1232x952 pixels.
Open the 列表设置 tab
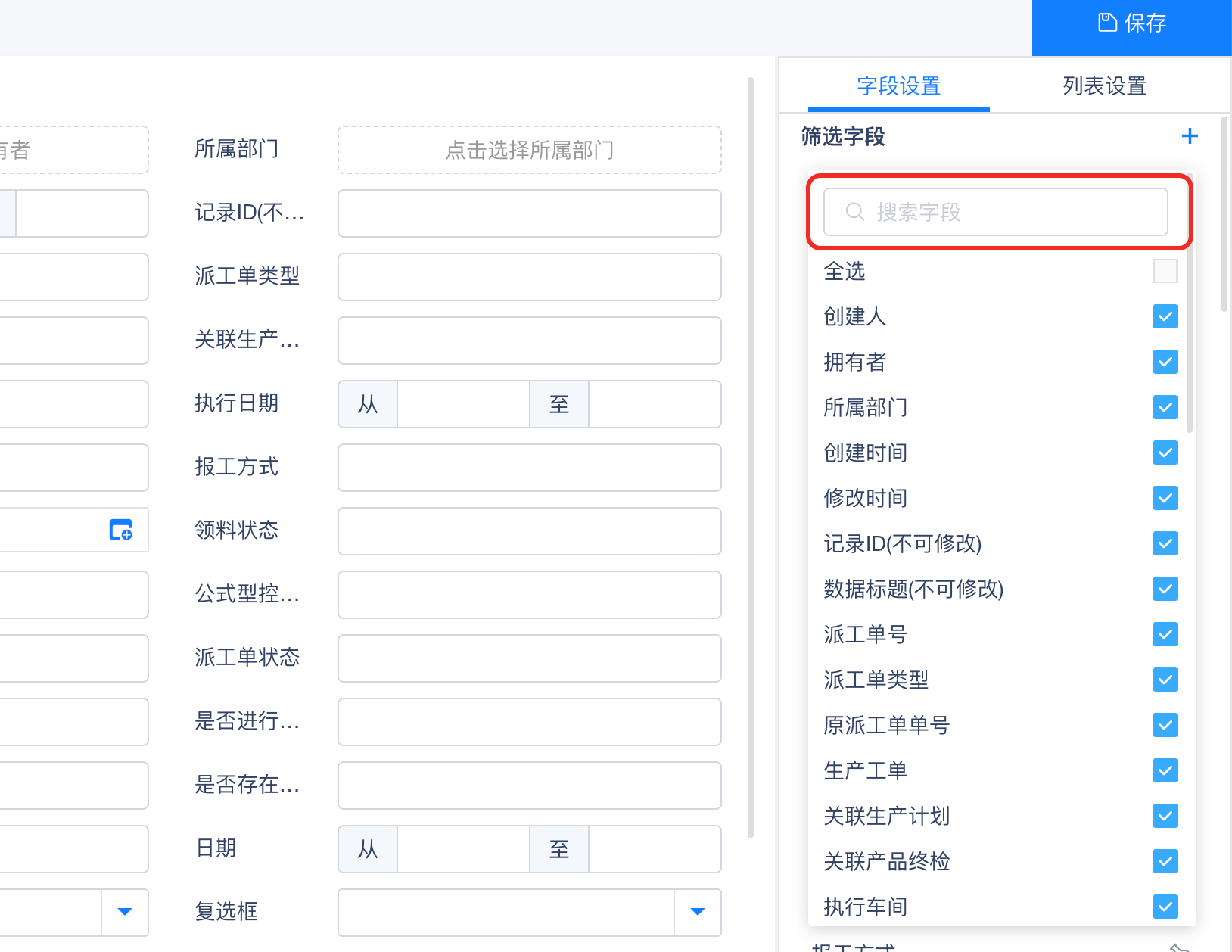point(1104,86)
